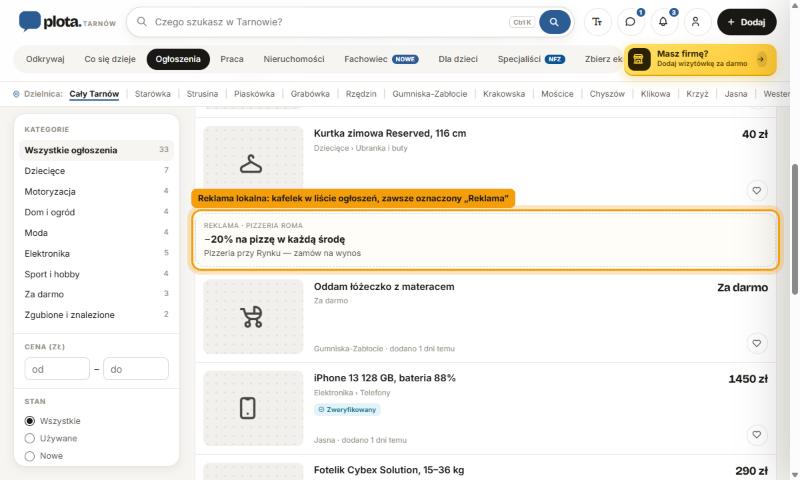Click the price 'od' minimum field
The height and width of the screenshot is (480, 800).
57,369
